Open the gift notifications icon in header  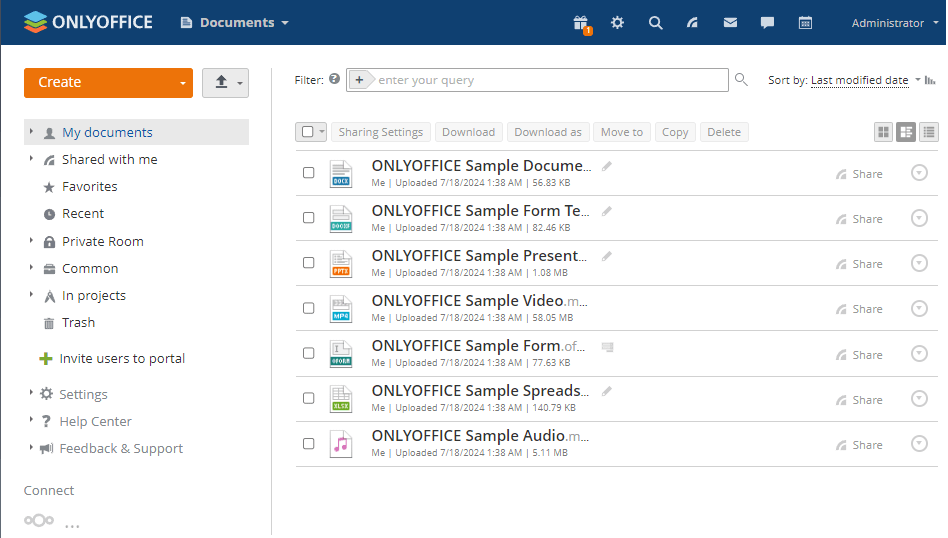pos(581,23)
